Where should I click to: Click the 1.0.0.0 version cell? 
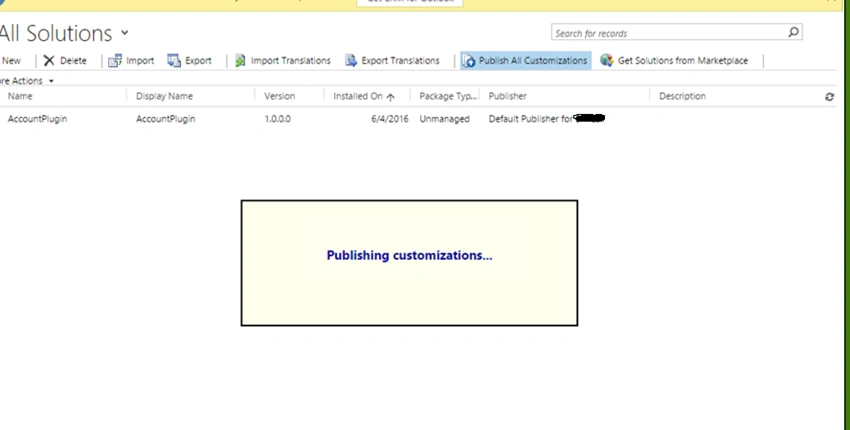tap(278, 119)
